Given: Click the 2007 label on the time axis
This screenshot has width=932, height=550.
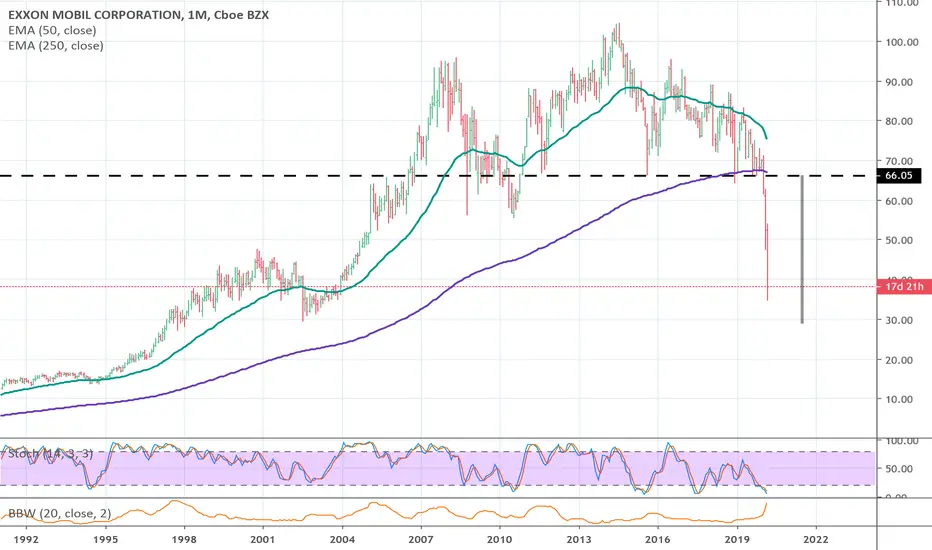Looking at the screenshot, I should point(420,539).
